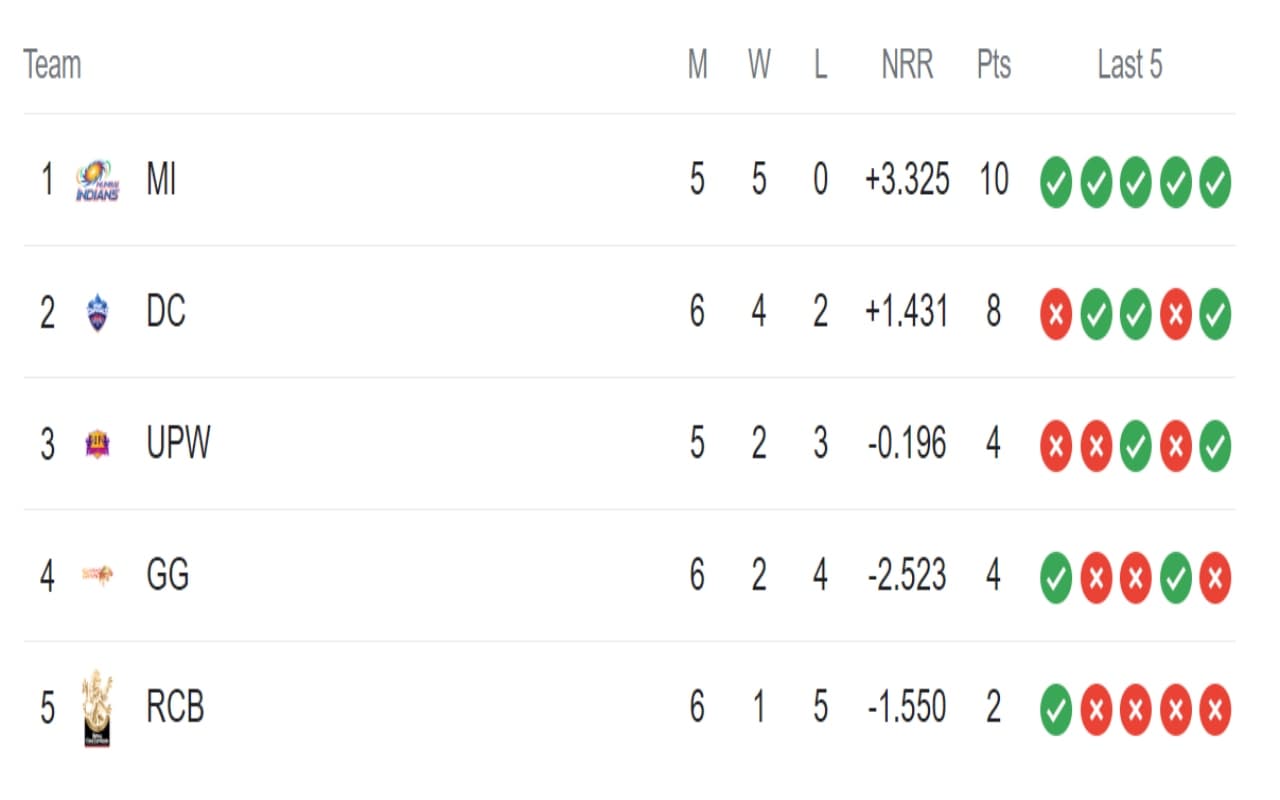Click the RCB team logo
Screen dimensions: 1280x800
click(97, 708)
